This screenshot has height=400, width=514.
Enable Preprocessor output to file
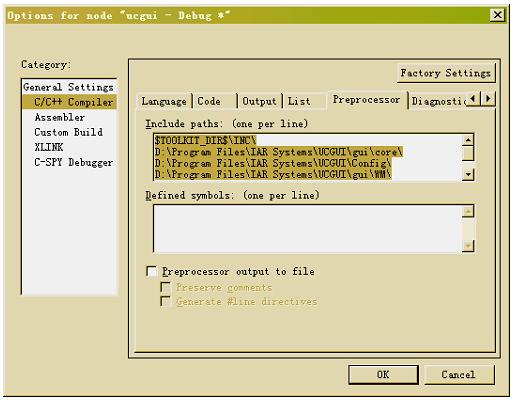(x=152, y=271)
